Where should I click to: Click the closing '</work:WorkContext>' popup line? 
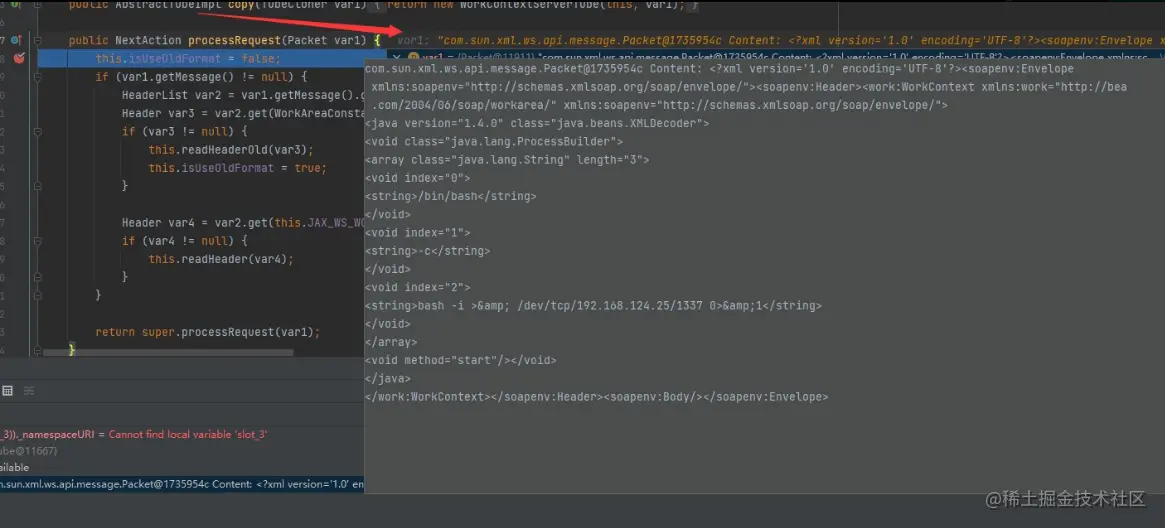coord(596,397)
